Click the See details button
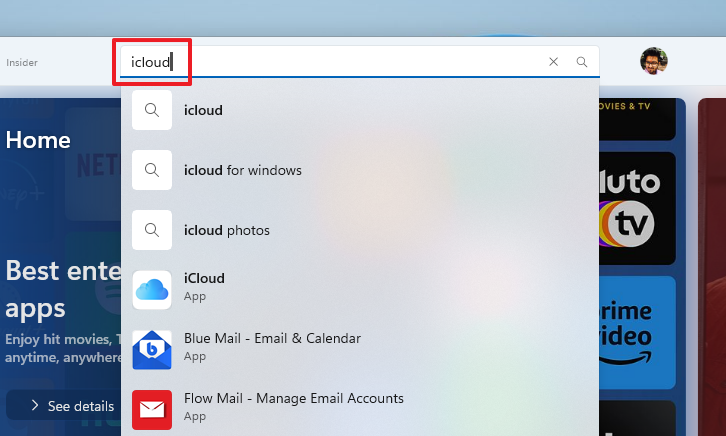This screenshot has width=726, height=436. 63,405
